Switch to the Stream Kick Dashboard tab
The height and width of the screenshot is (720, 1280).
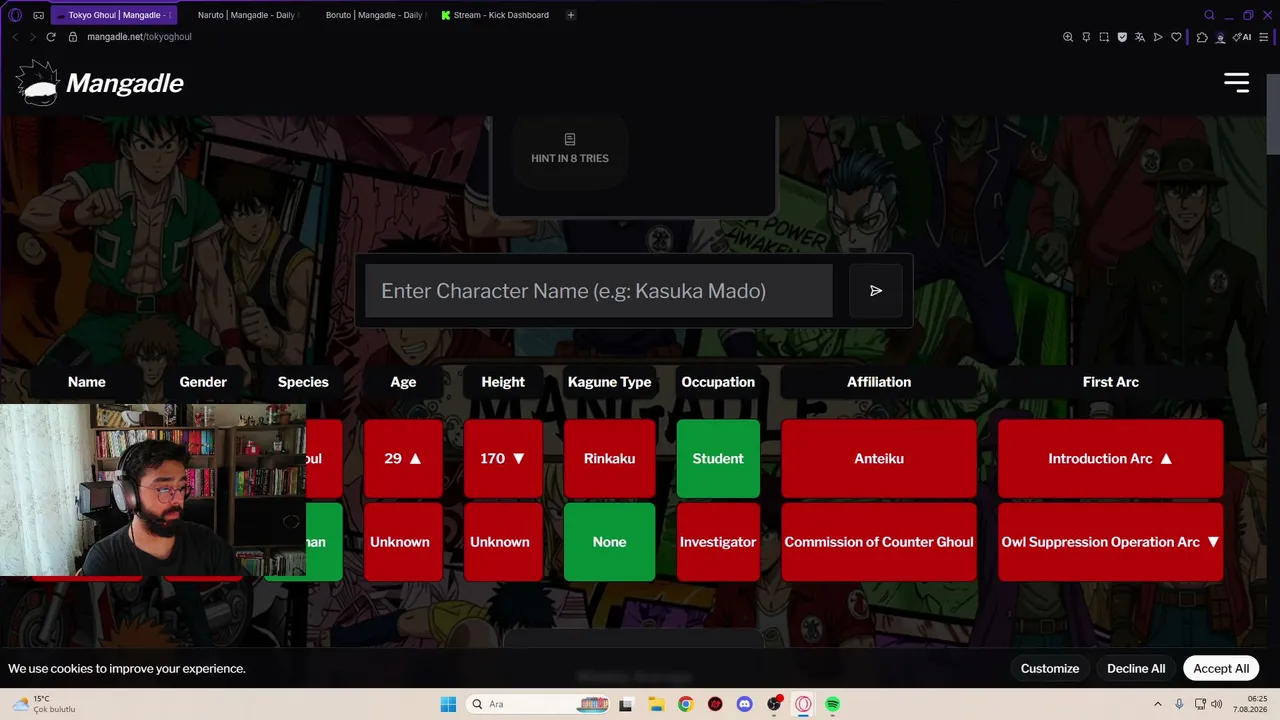pyautogui.click(x=497, y=15)
